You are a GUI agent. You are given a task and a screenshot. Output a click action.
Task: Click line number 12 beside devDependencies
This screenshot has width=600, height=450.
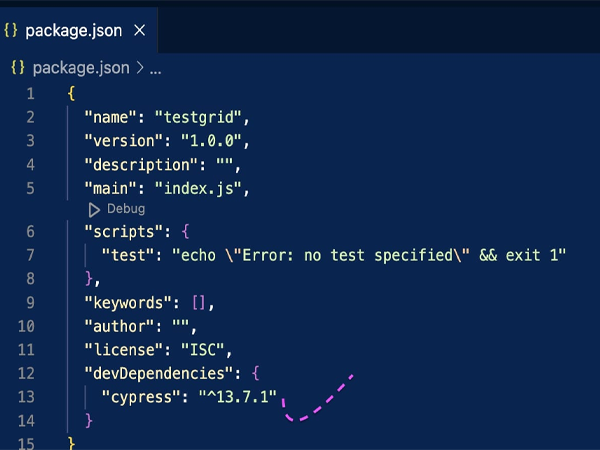[x=26, y=373]
